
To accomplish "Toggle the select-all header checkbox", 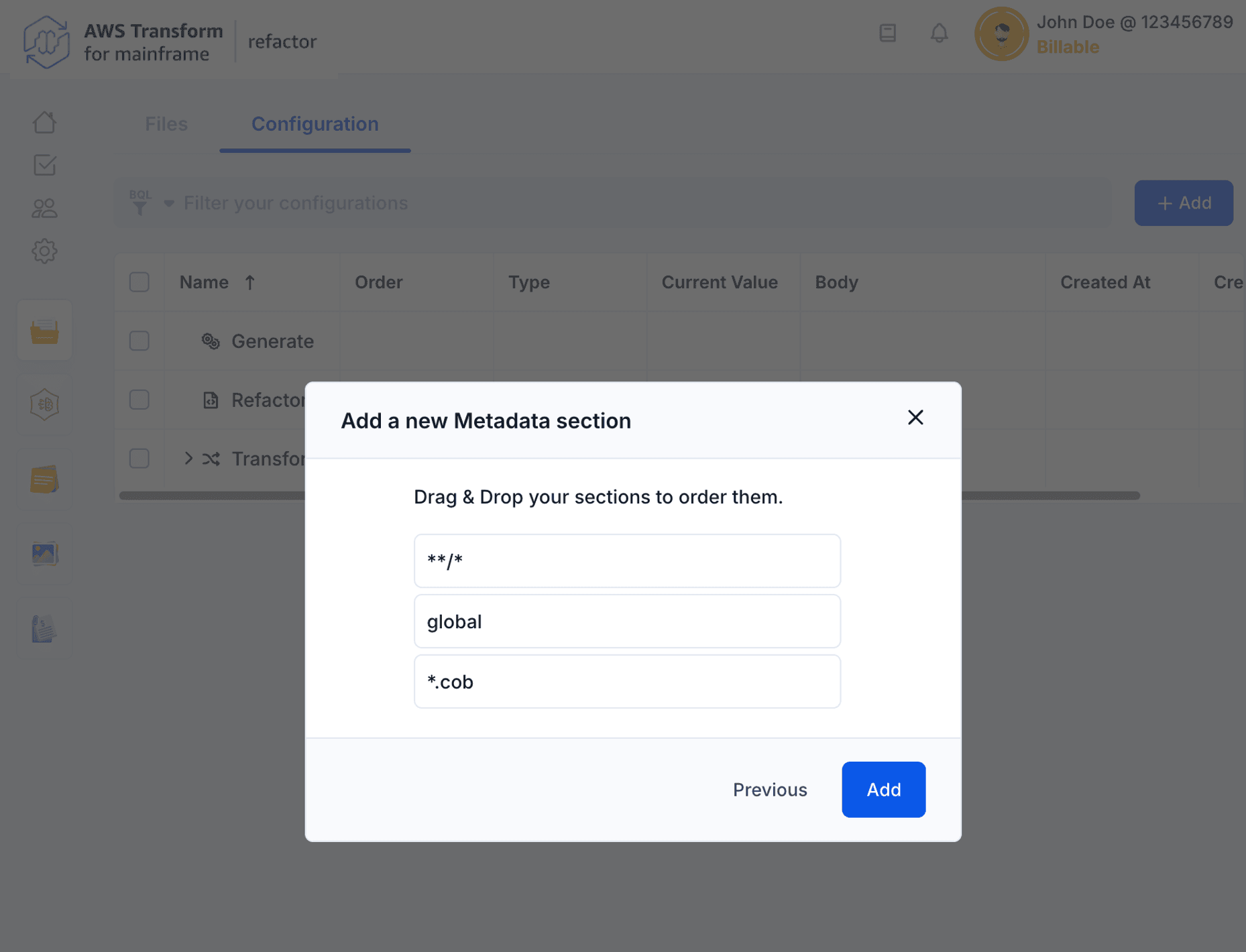I will 139,282.
